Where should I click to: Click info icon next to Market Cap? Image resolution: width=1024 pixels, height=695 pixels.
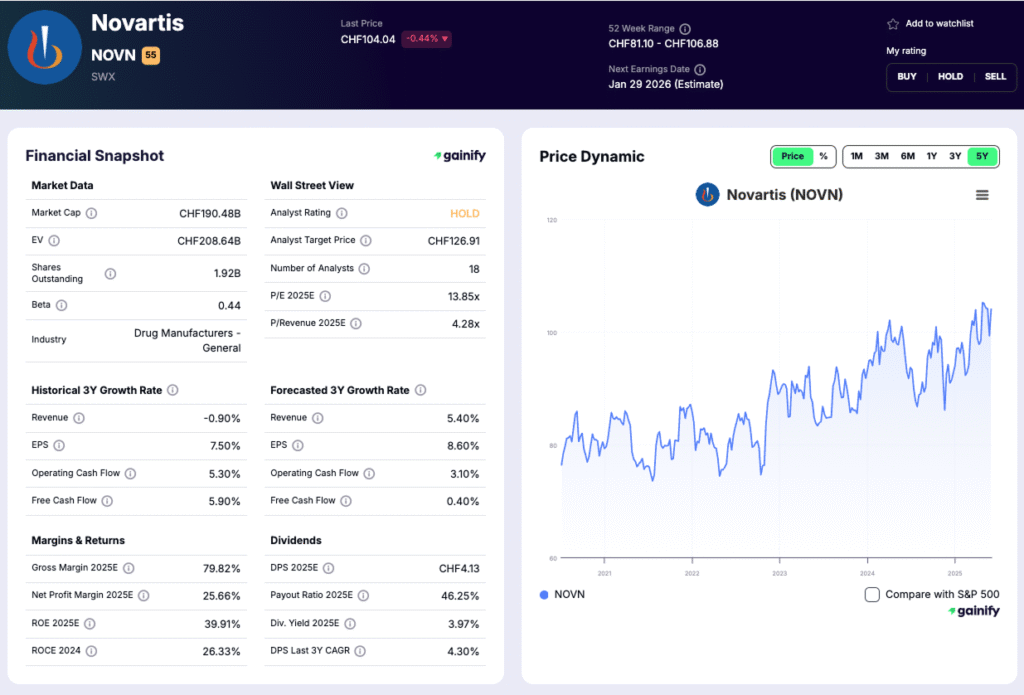[x=92, y=213]
